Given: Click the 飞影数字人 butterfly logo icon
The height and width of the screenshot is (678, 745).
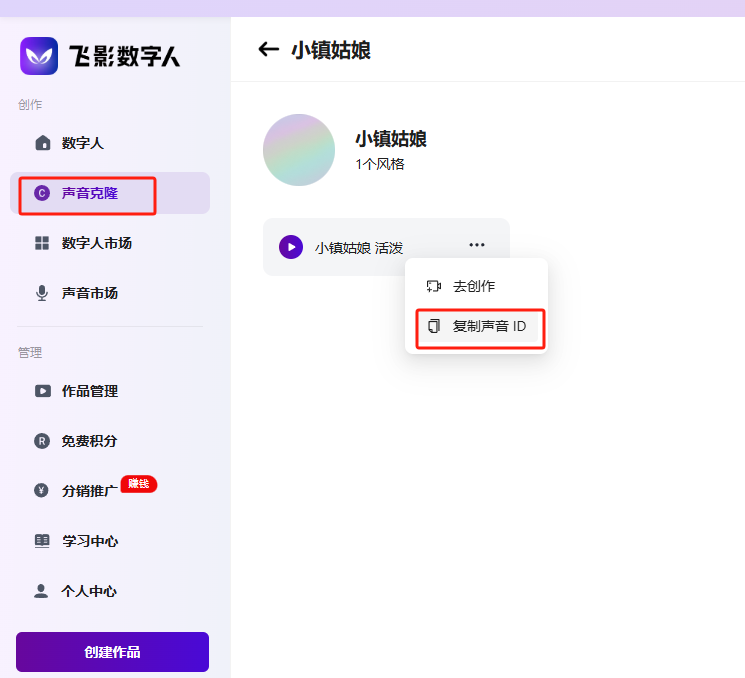Looking at the screenshot, I should (x=39, y=56).
